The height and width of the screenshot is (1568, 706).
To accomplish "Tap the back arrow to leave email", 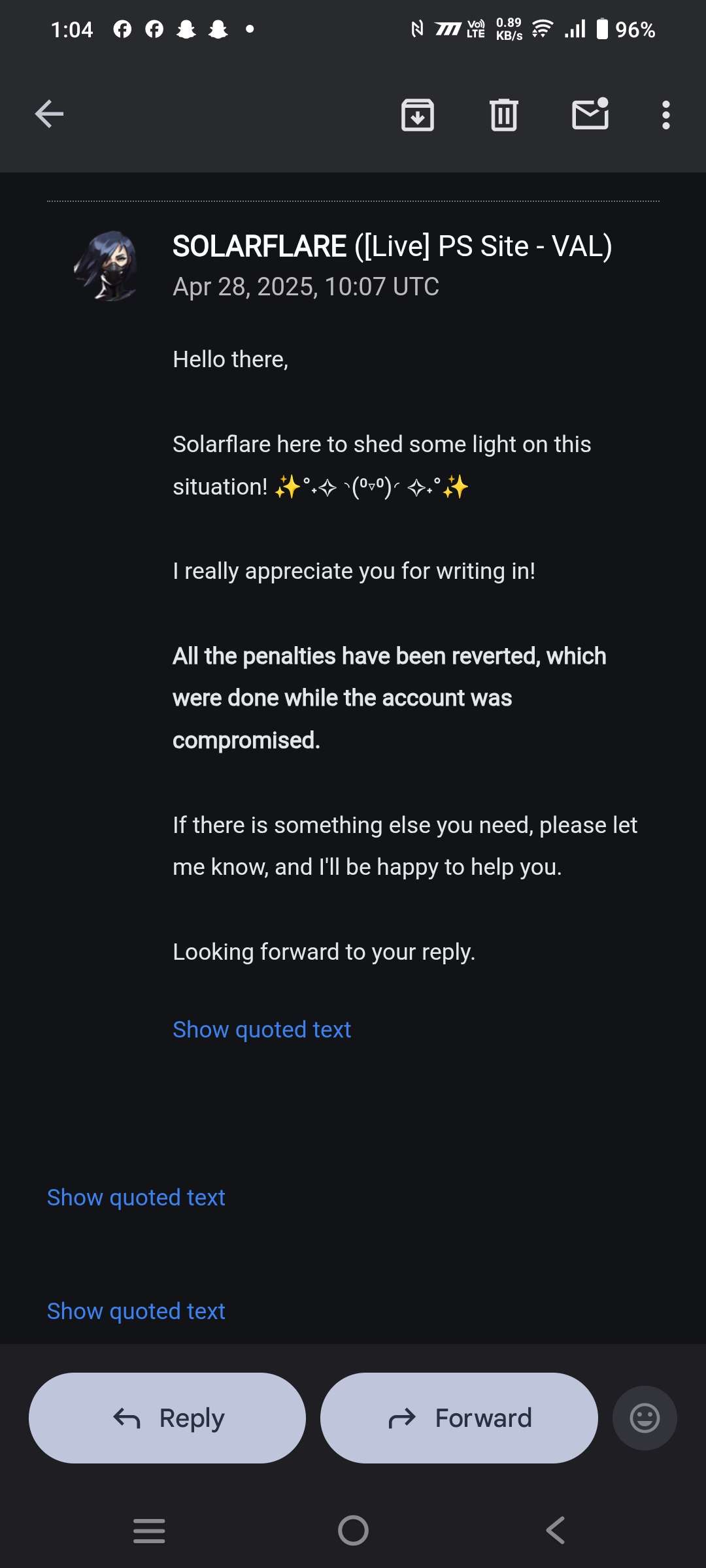I will pos(49,114).
